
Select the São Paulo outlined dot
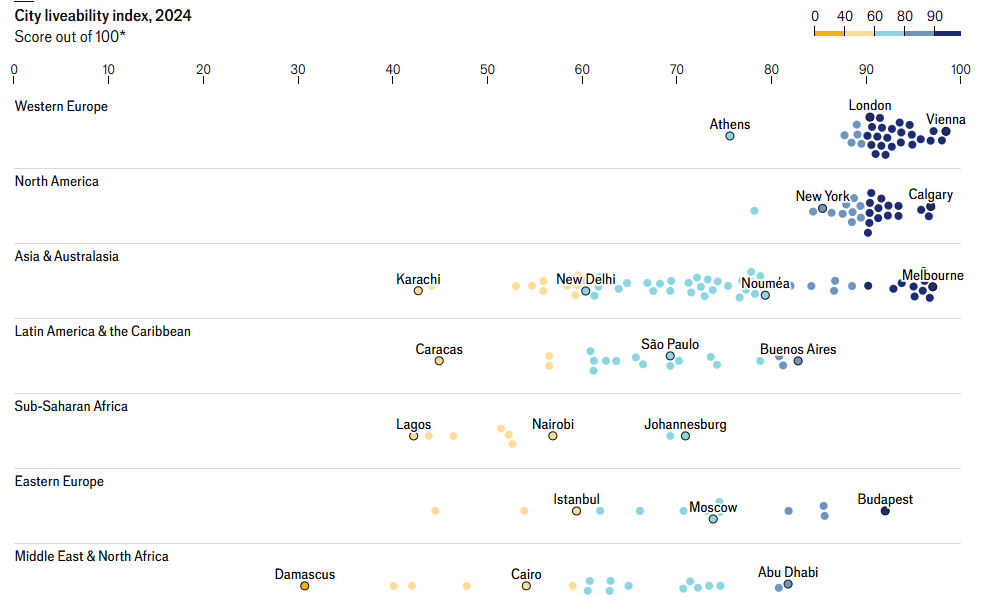click(670, 356)
